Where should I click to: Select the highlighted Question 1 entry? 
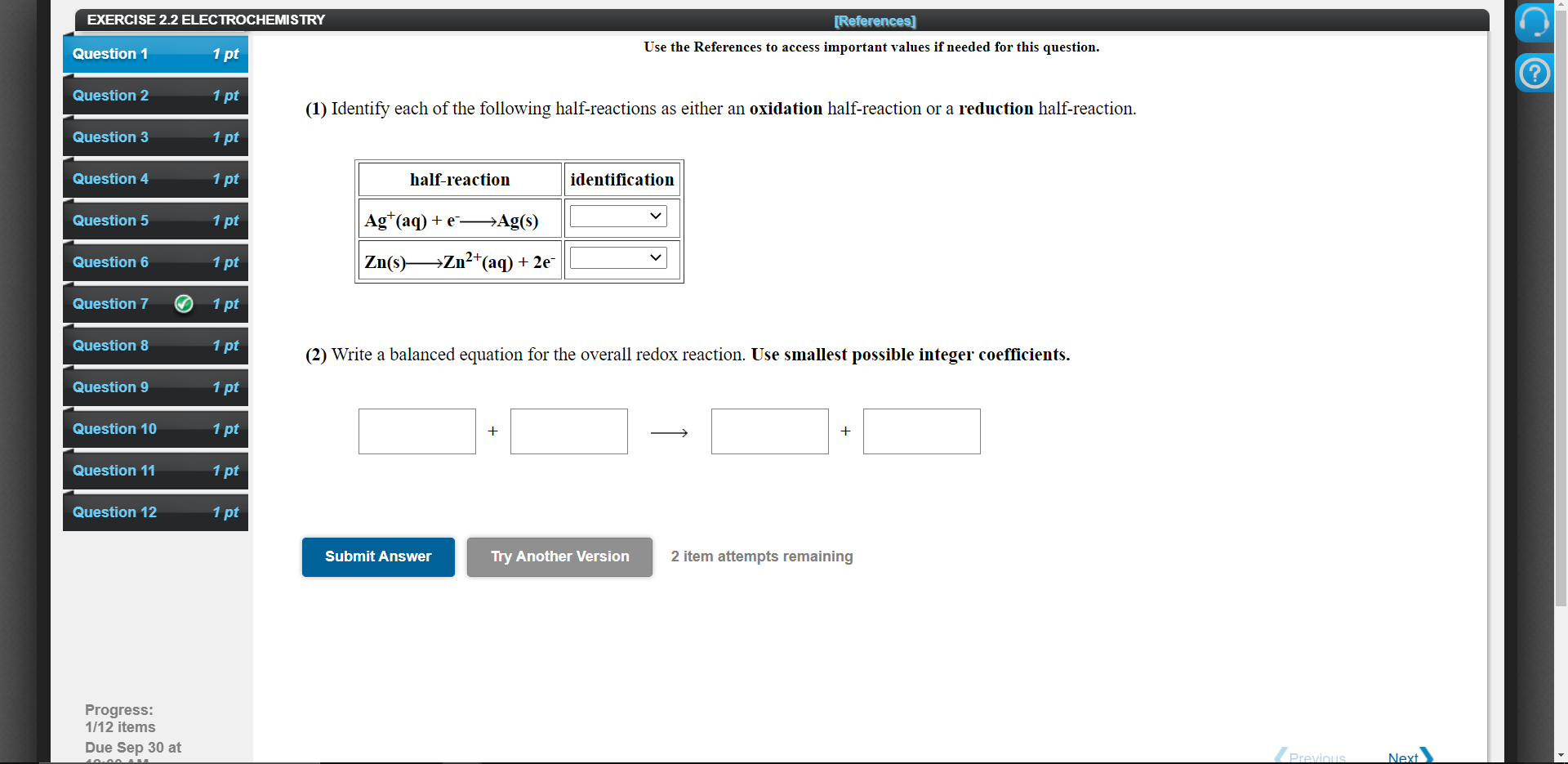click(154, 54)
